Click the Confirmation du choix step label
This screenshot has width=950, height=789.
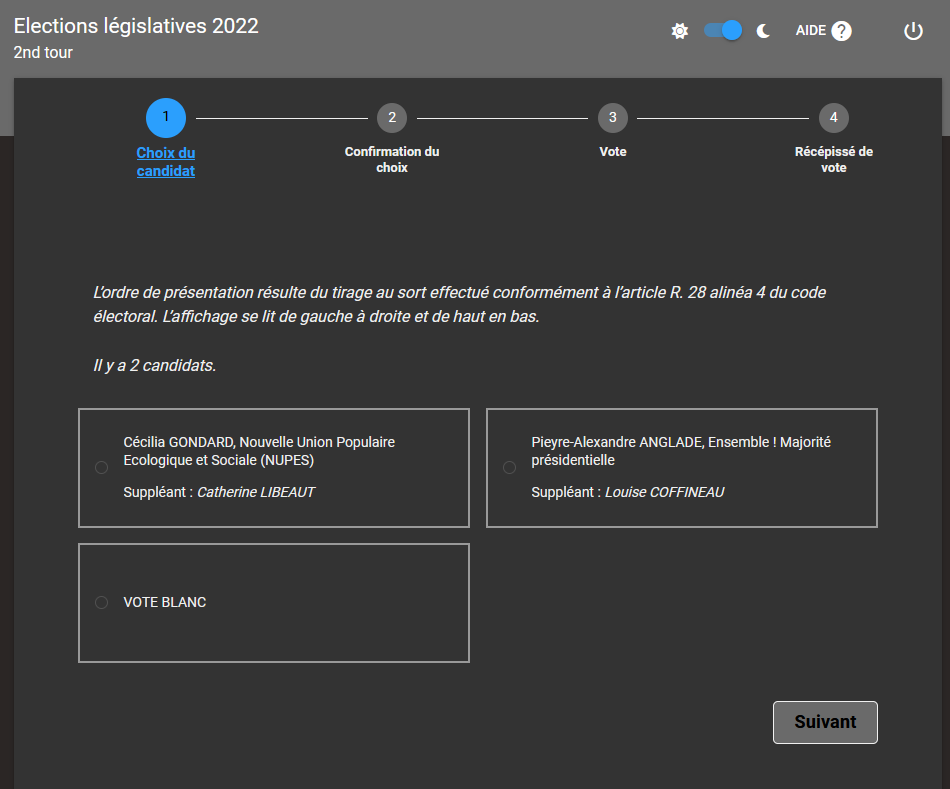pyautogui.click(x=392, y=160)
